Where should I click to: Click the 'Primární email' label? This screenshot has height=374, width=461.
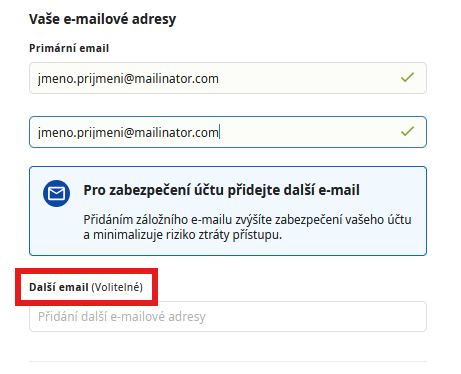pyautogui.click(x=69, y=48)
